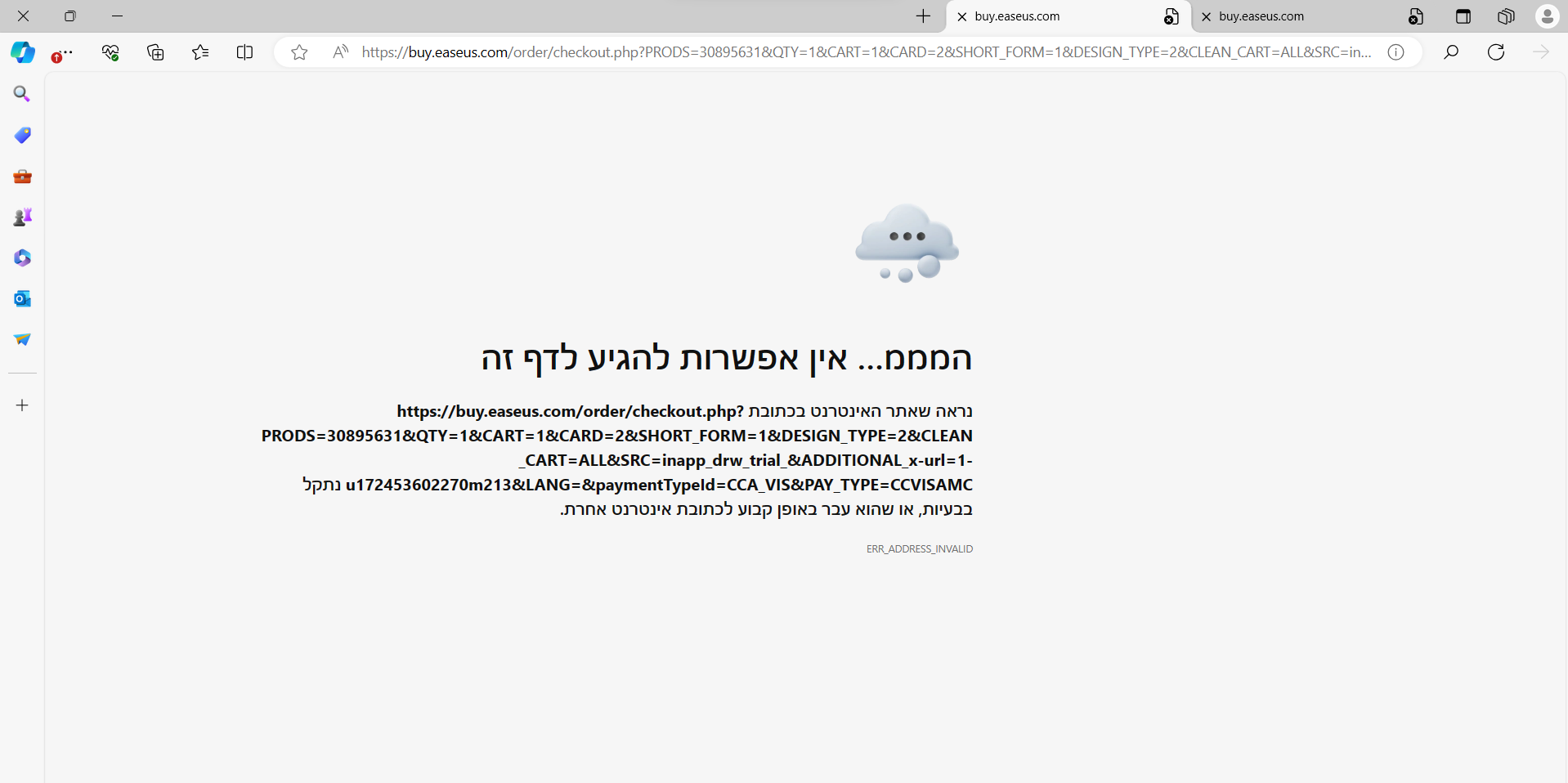
Task: Click the Hebrew error heading text
Action: pos(727,358)
